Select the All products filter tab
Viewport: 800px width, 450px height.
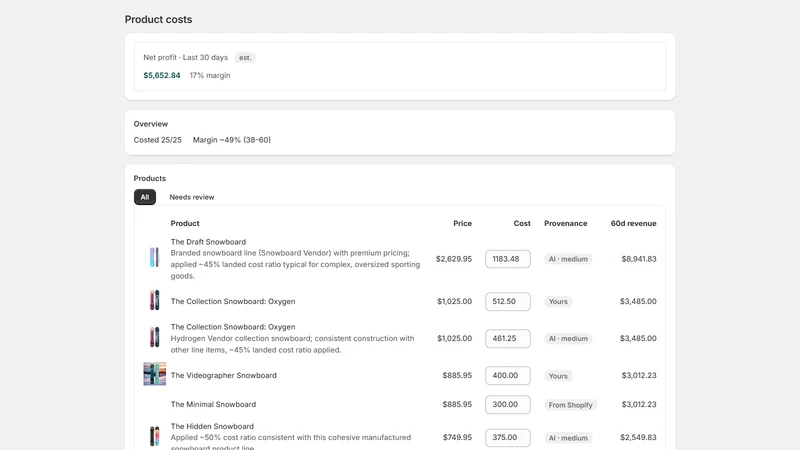pos(145,197)
